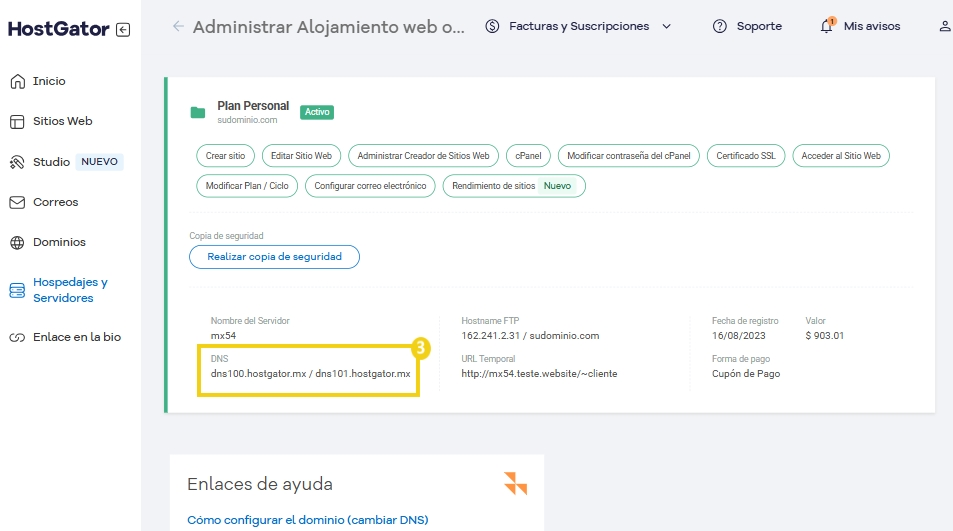The image size is (953, 531).
Task: Click the FTP hostname 162.241.2.31 / sudominio.com
Action: (530, 335)
